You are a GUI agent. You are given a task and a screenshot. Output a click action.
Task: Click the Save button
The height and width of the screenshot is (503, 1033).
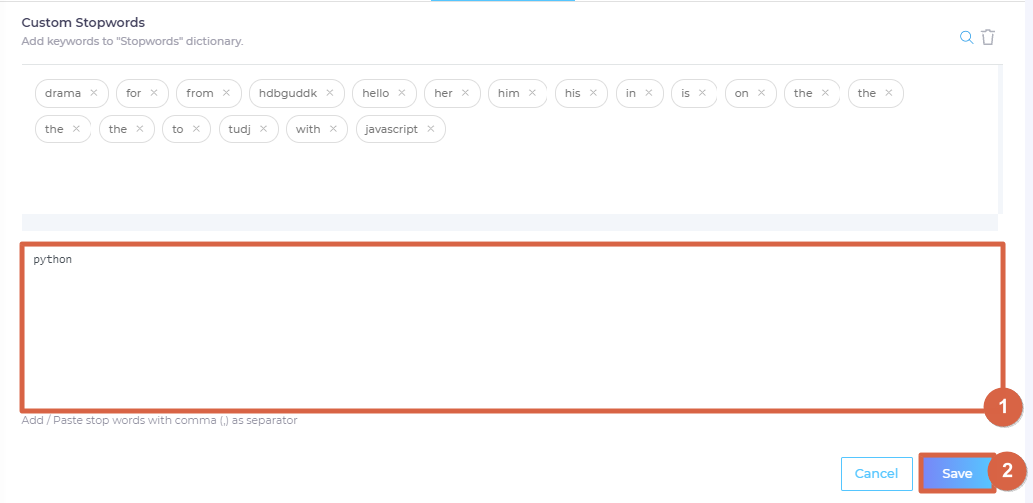click(x=956, y=473)
